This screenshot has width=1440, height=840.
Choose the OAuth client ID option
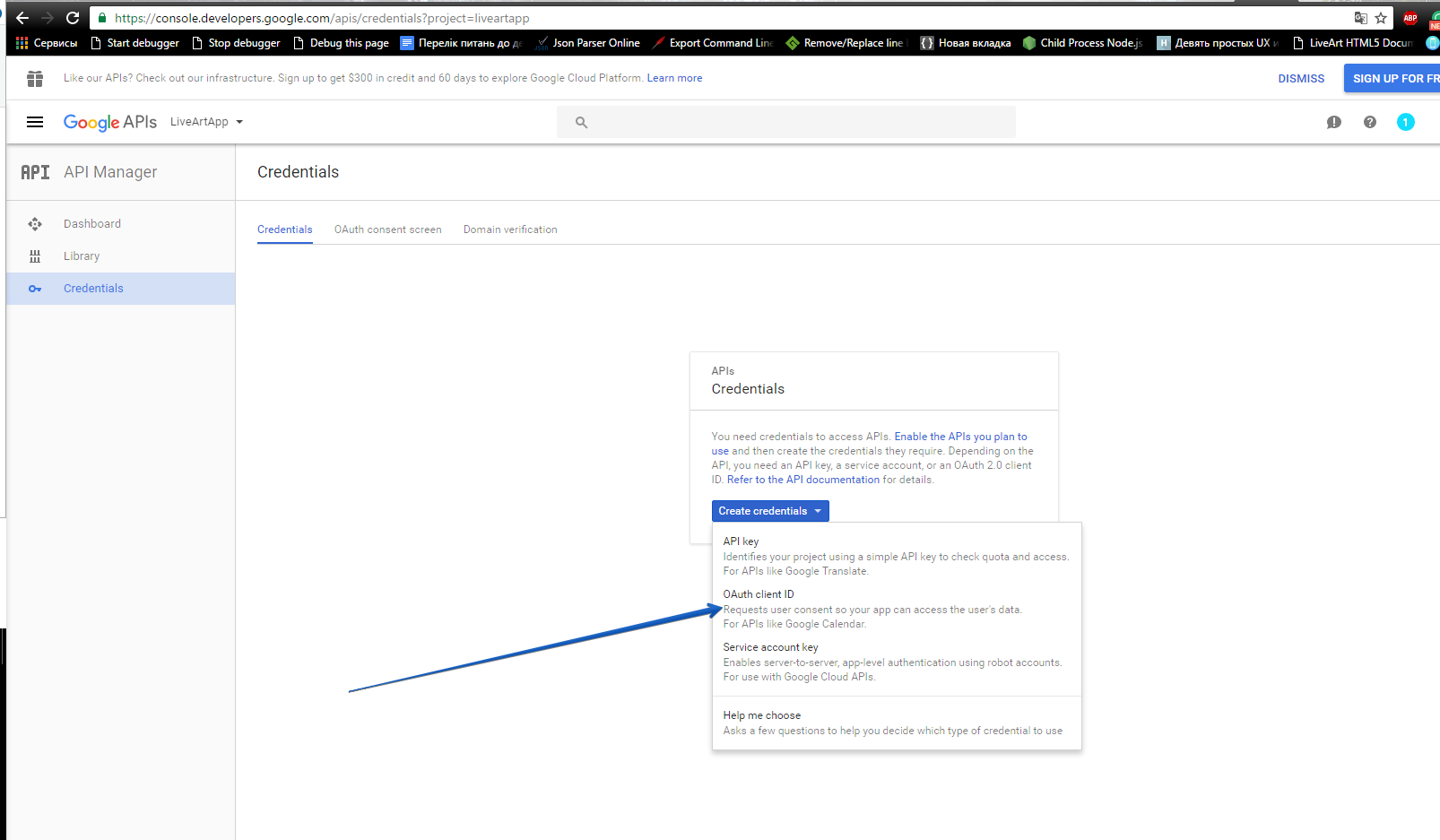897,609
